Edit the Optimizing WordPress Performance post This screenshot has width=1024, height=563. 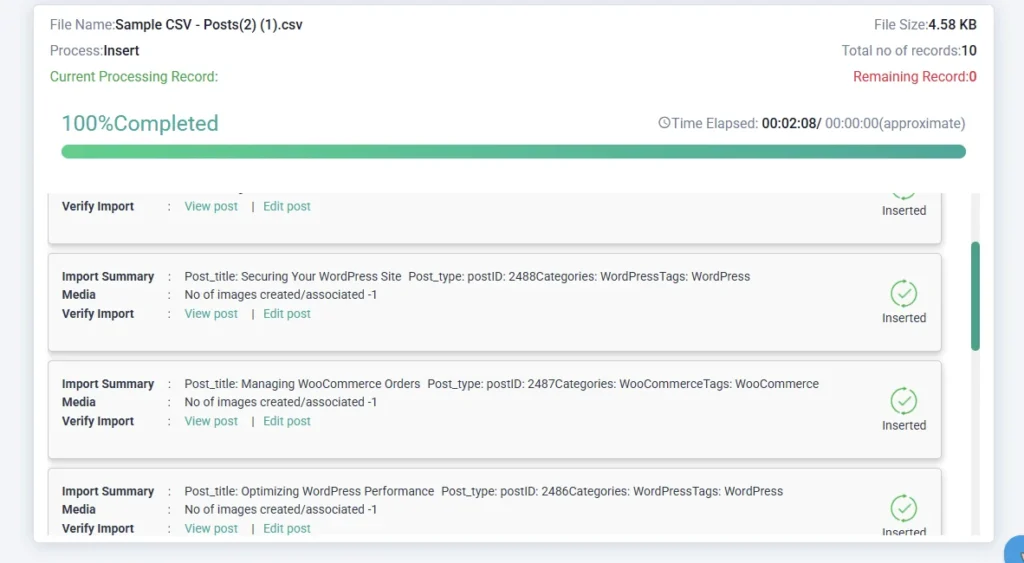tap(287, 529)
